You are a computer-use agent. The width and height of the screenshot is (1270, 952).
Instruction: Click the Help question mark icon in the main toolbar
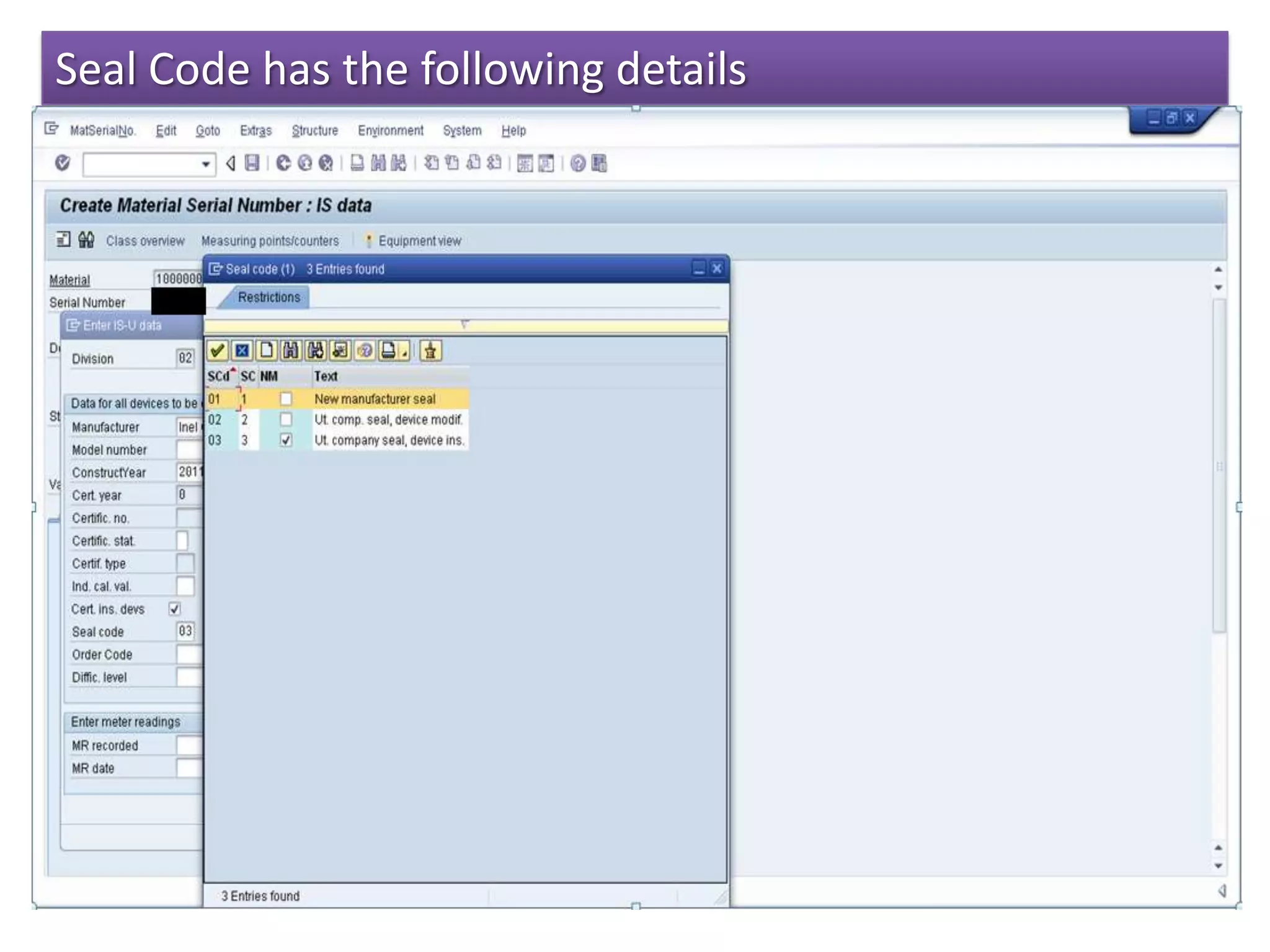578,163
